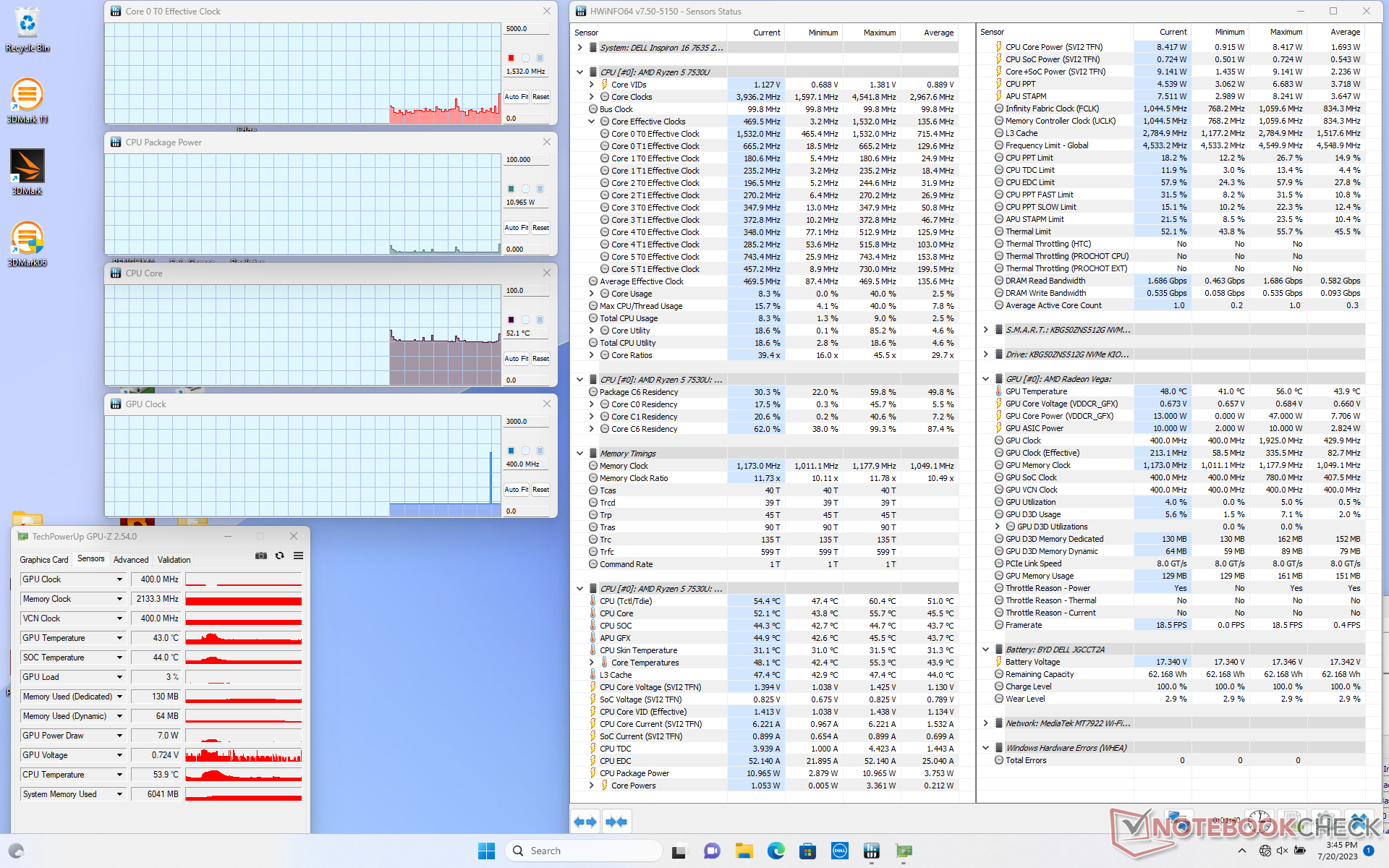Open GPU Power Draw dropdown in GPU-Z
Viewport: 1389px width, 868px height.
[119, 736]
